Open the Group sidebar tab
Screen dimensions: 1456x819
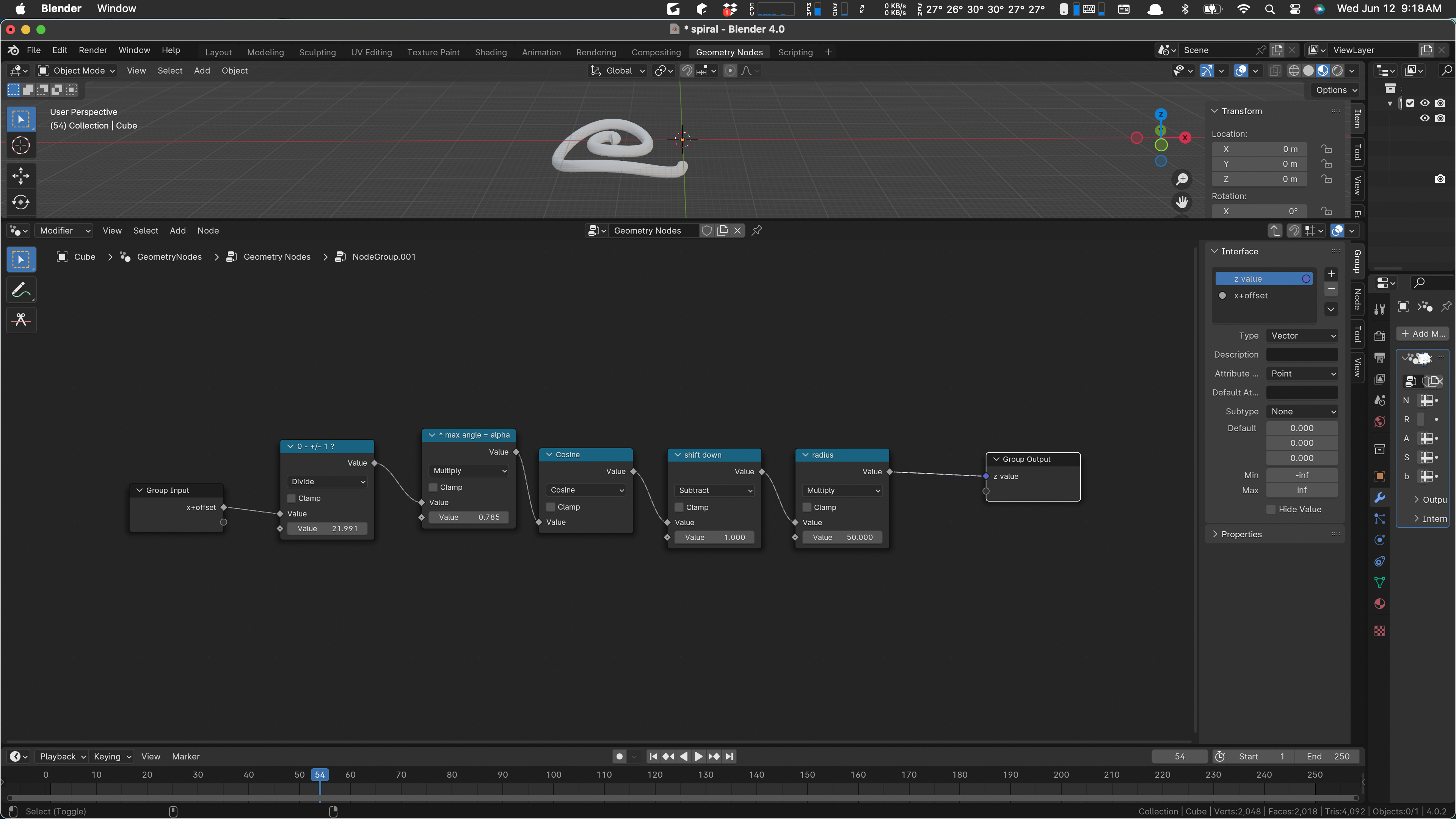coord(1358,262)
